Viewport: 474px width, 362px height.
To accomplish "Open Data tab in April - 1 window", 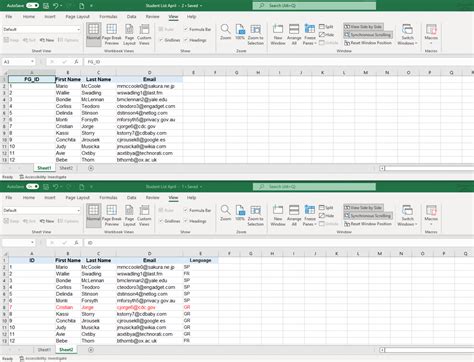I will tap(131, 197).
